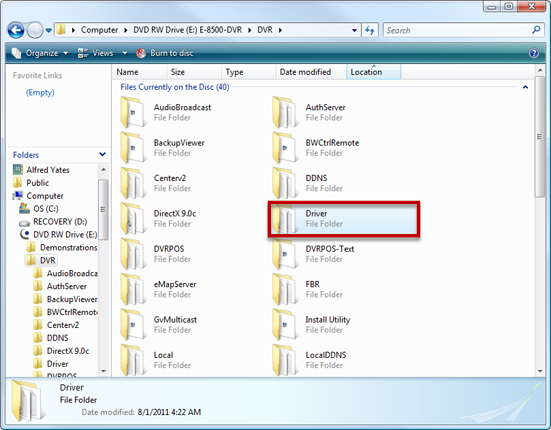Viewport: 551px width, 430px height.
Task: Open the Views menu
Action: click(95, 53)
